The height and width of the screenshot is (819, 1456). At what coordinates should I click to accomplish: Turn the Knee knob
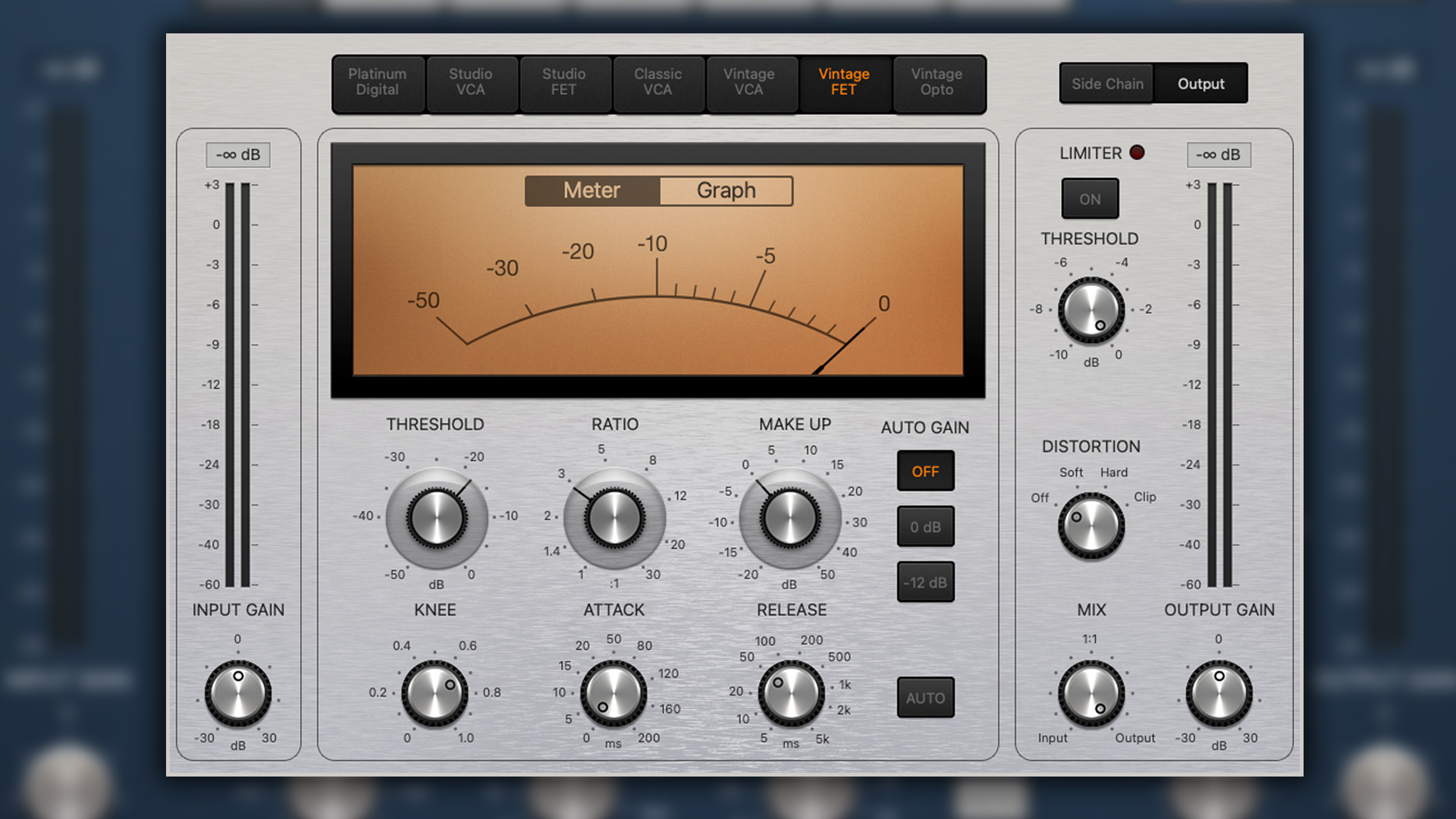(434, 693)
